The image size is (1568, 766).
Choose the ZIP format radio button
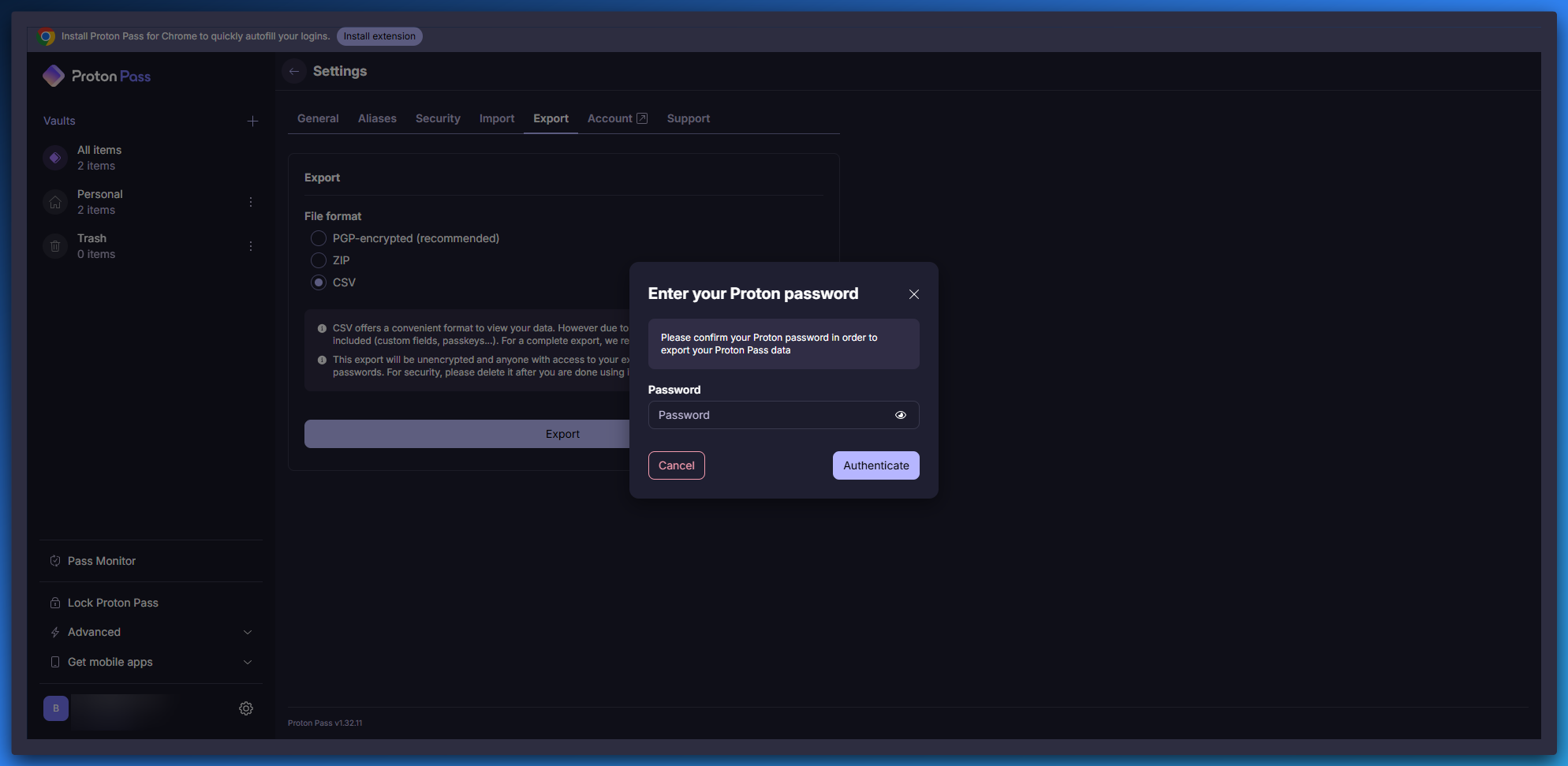coord(319,260)
